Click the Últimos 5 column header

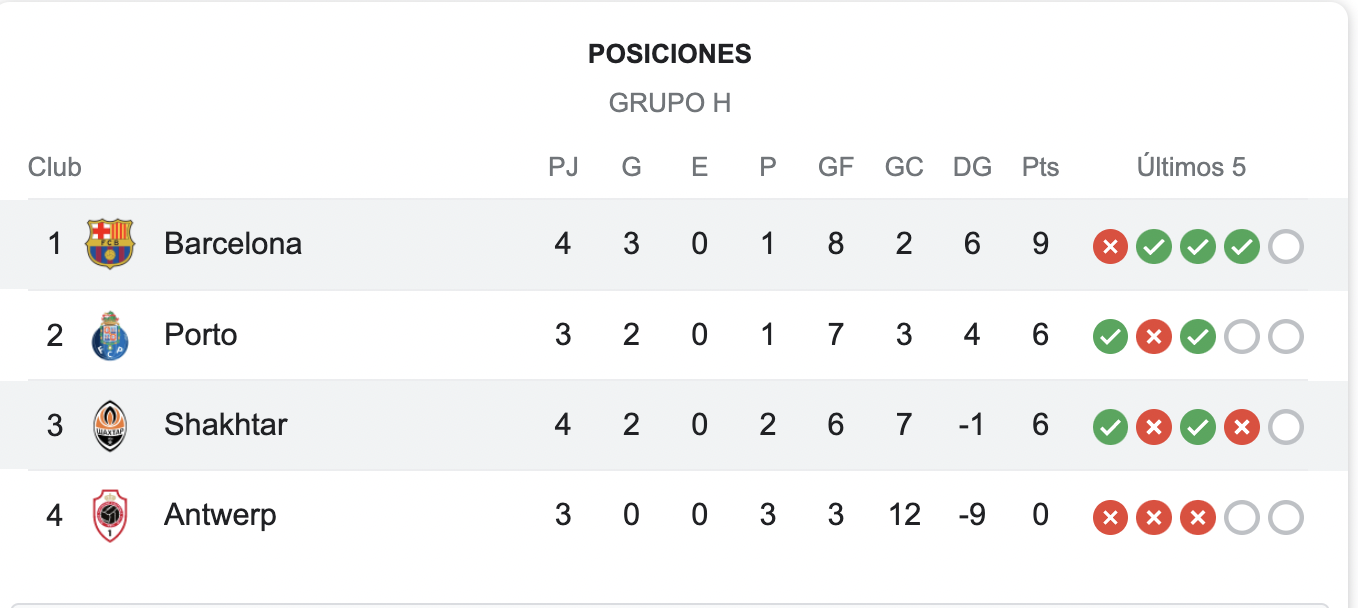tap(1191, 167)
